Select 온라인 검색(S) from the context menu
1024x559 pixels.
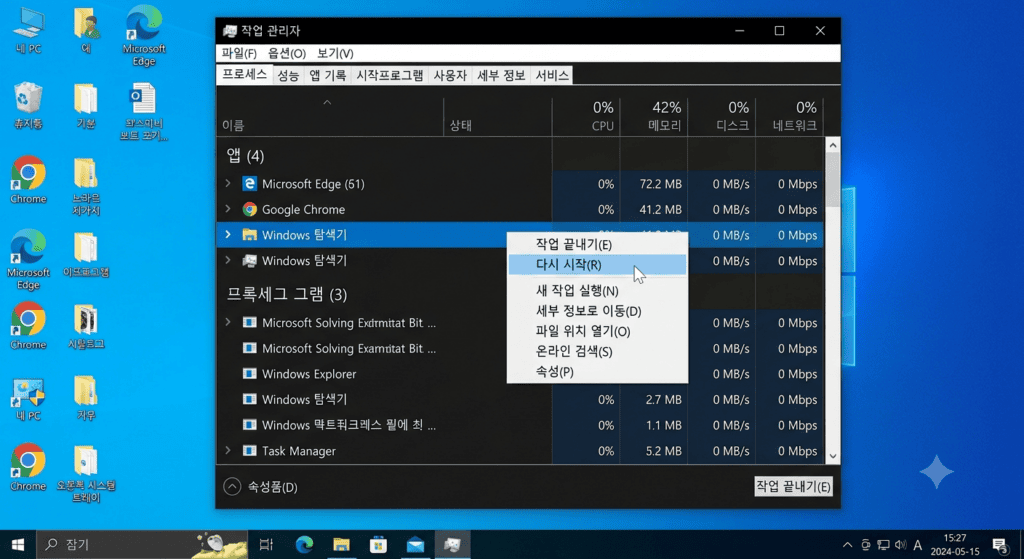(x=597, y=351)
